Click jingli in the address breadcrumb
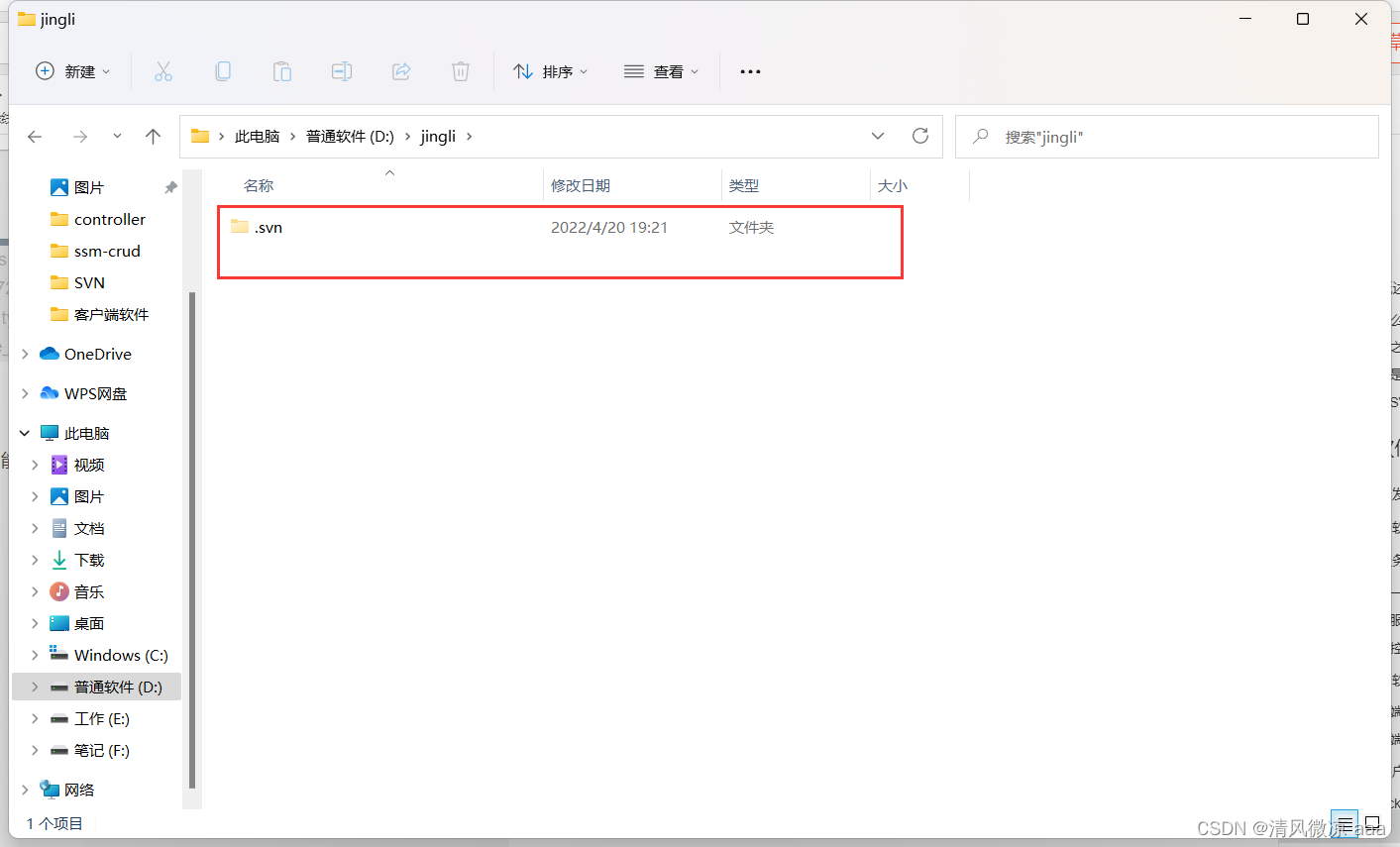1400x847 pixels. [438, 137]
